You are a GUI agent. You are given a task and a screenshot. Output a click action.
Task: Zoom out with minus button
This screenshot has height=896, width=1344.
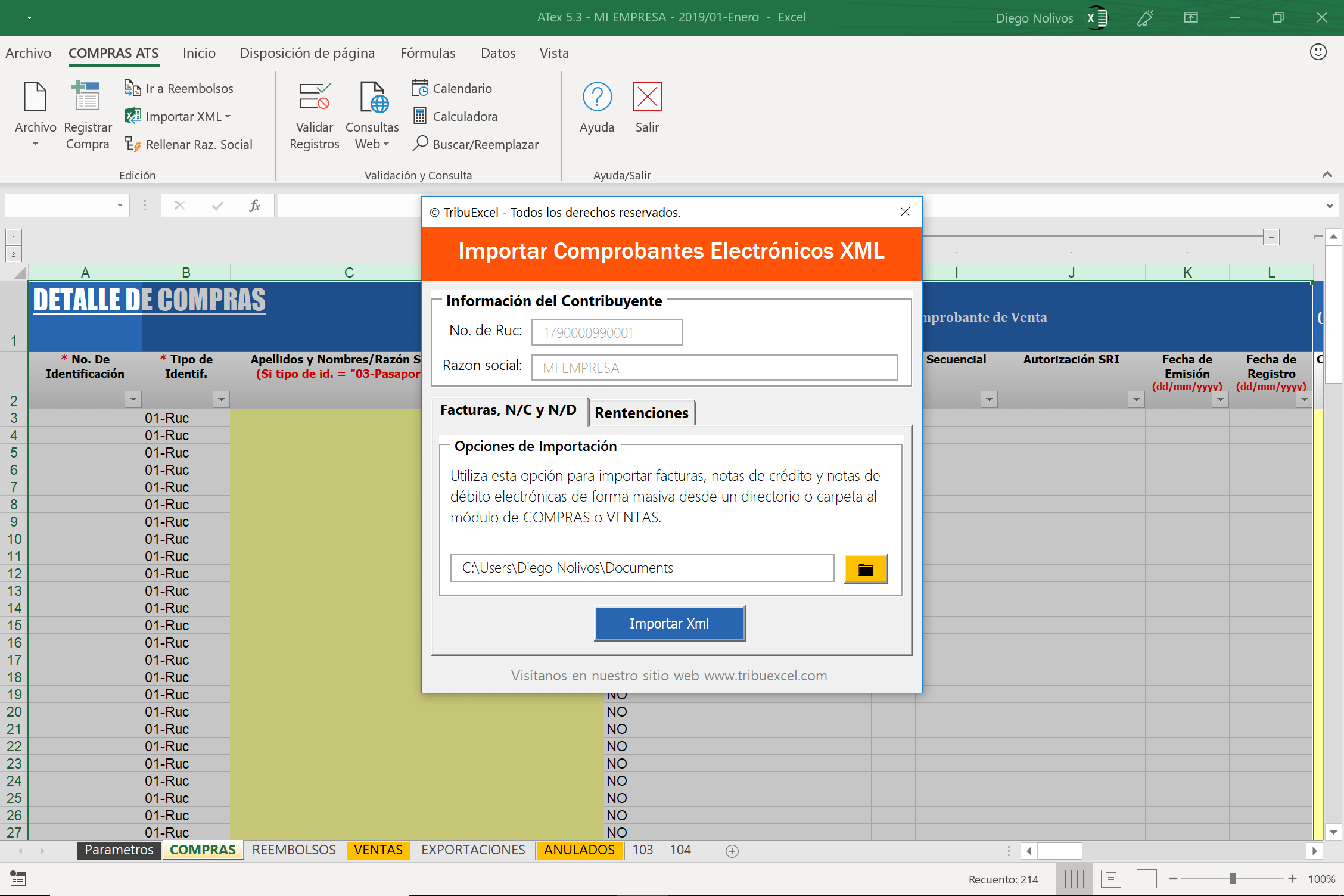[1173, 879]
